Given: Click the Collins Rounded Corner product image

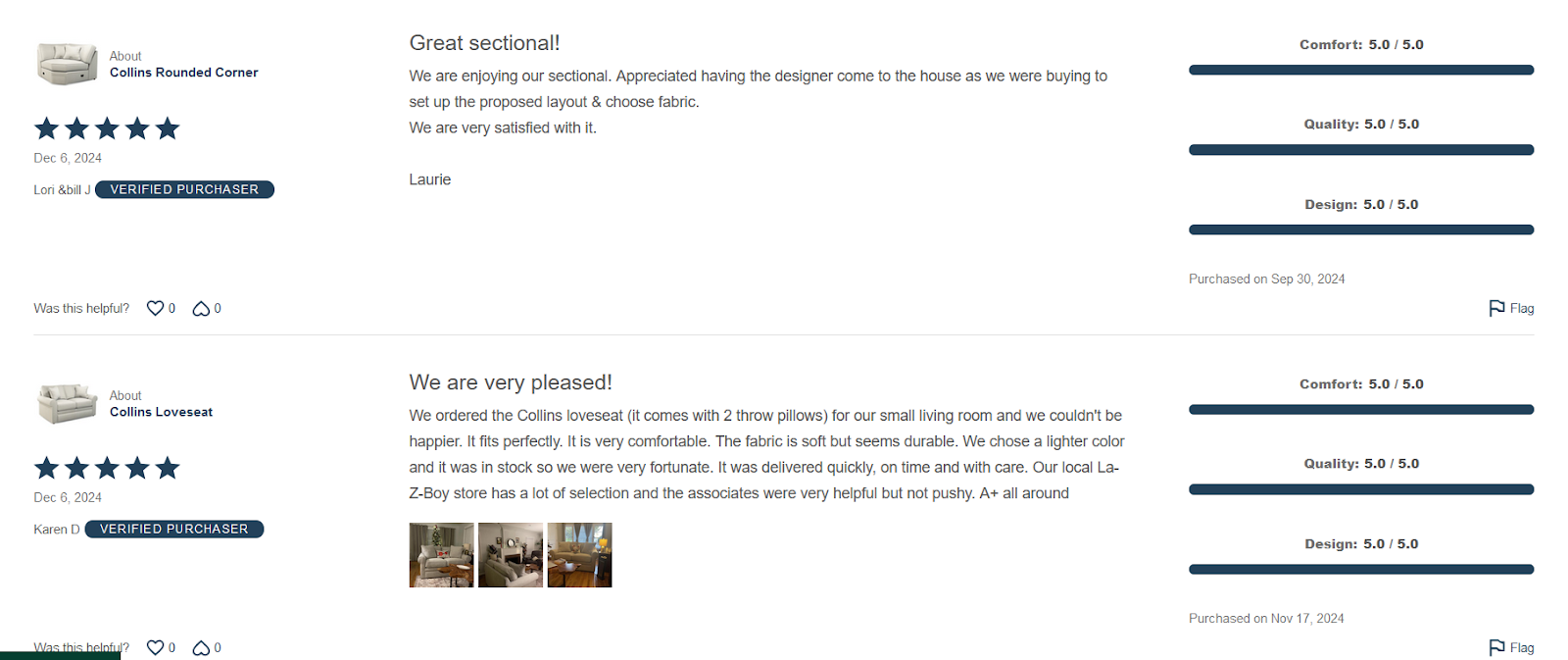Looking at the screenshot, I should (67, 64).
